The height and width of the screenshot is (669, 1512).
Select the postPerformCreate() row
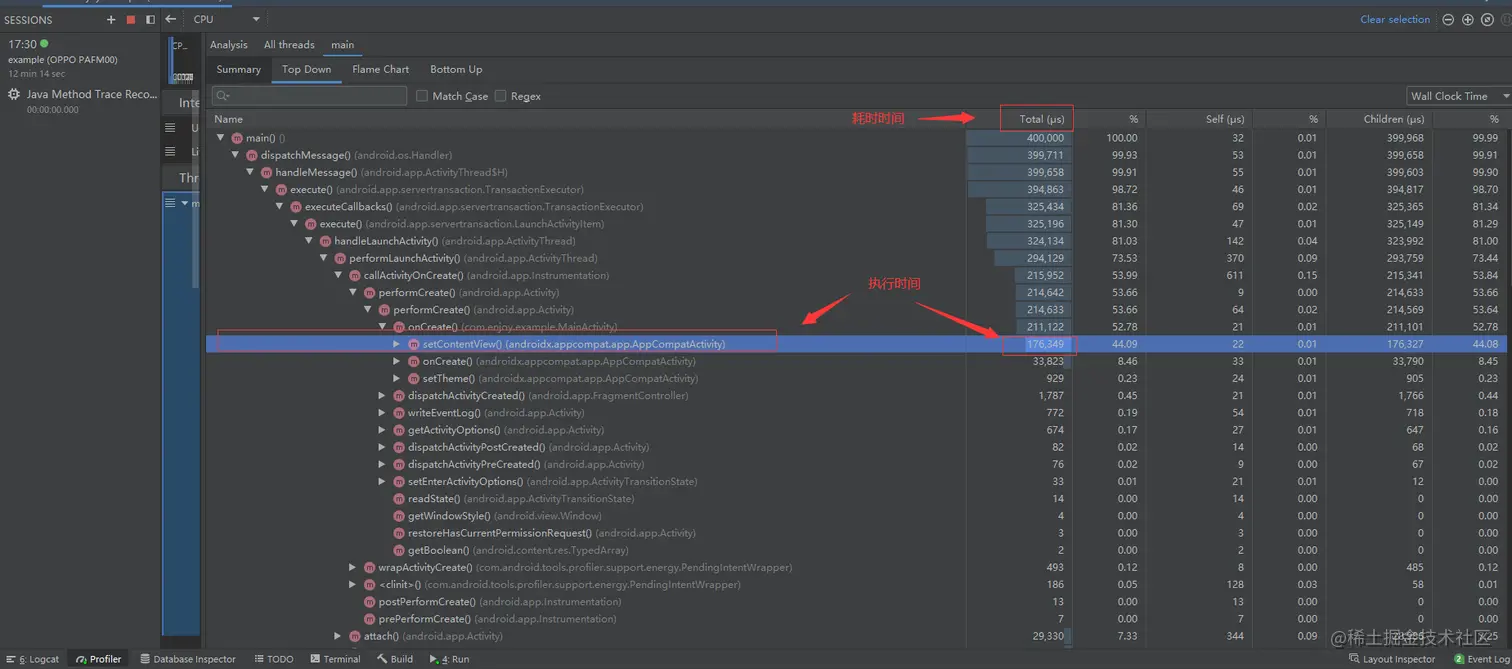(858, 602)
